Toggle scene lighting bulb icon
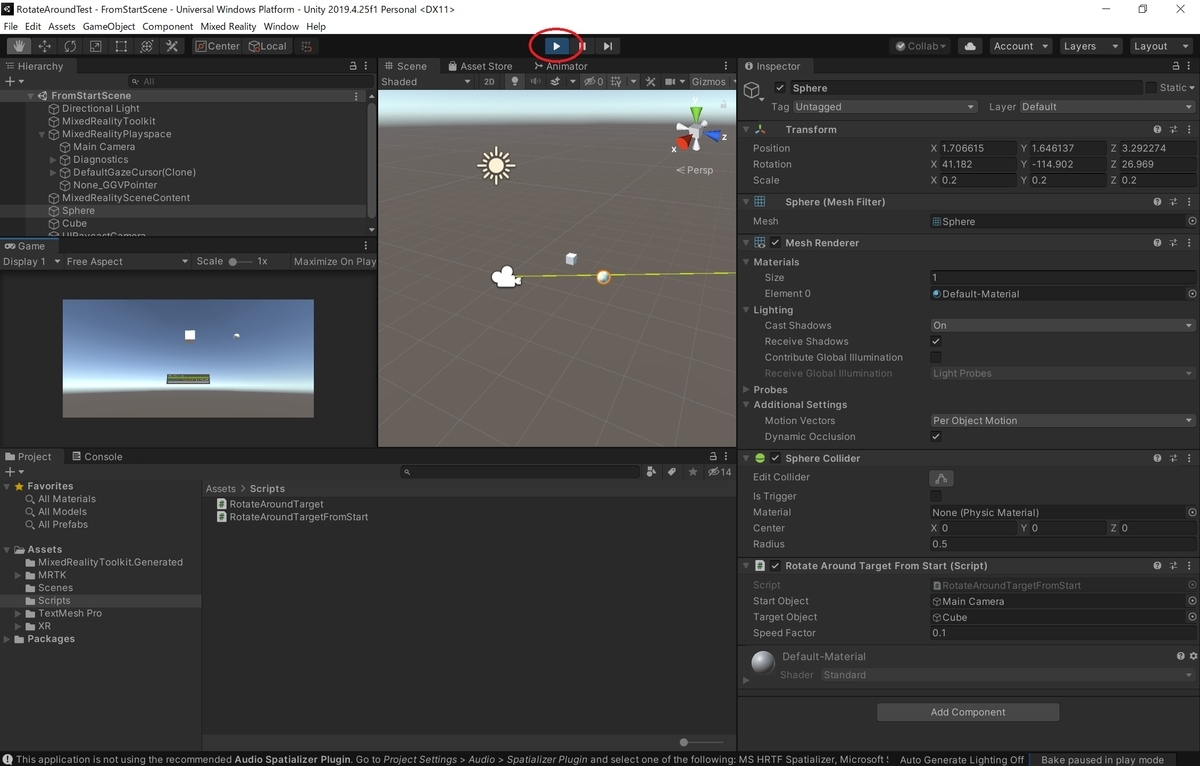The image size is (1200, 766). point(515,82)
